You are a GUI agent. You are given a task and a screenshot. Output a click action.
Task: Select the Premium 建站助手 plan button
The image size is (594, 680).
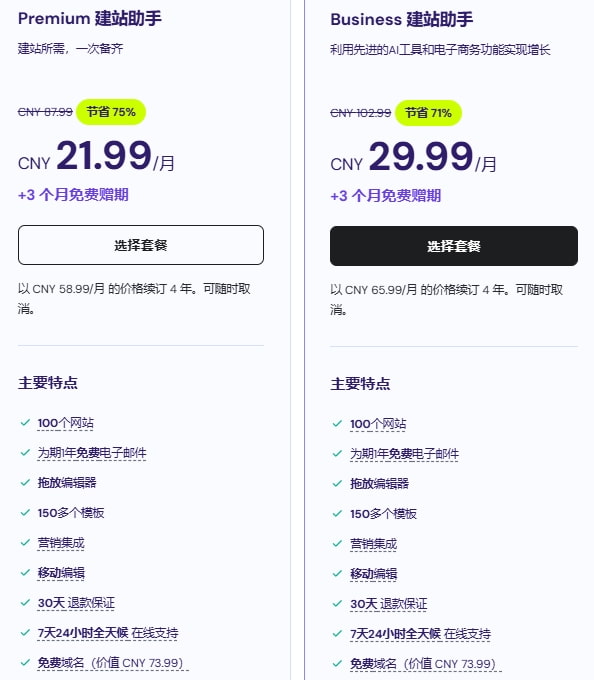141,245
